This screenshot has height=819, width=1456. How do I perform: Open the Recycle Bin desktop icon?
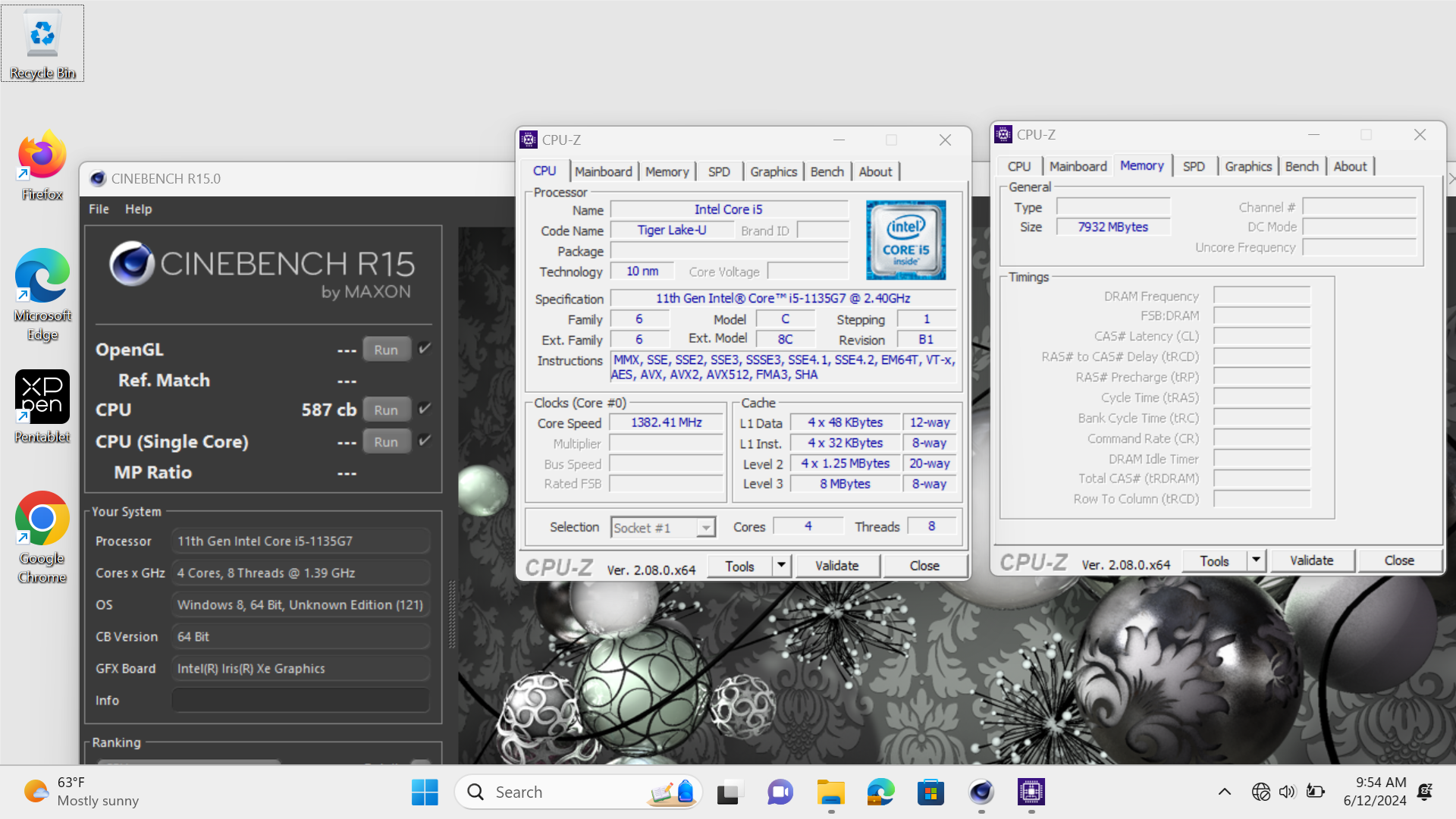pyautogui.click(x=42, y=43)
